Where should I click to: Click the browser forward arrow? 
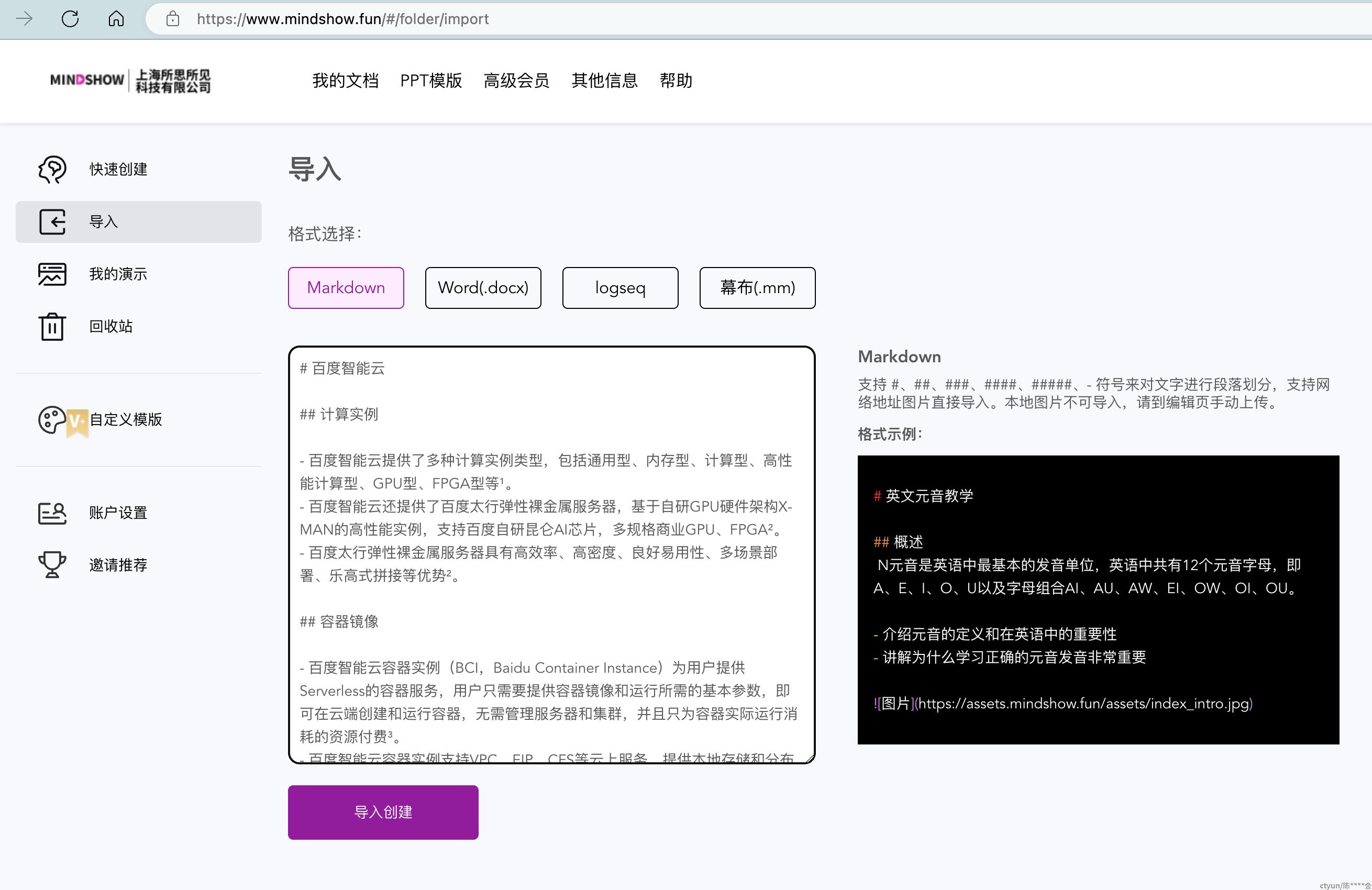pos(24,19)
